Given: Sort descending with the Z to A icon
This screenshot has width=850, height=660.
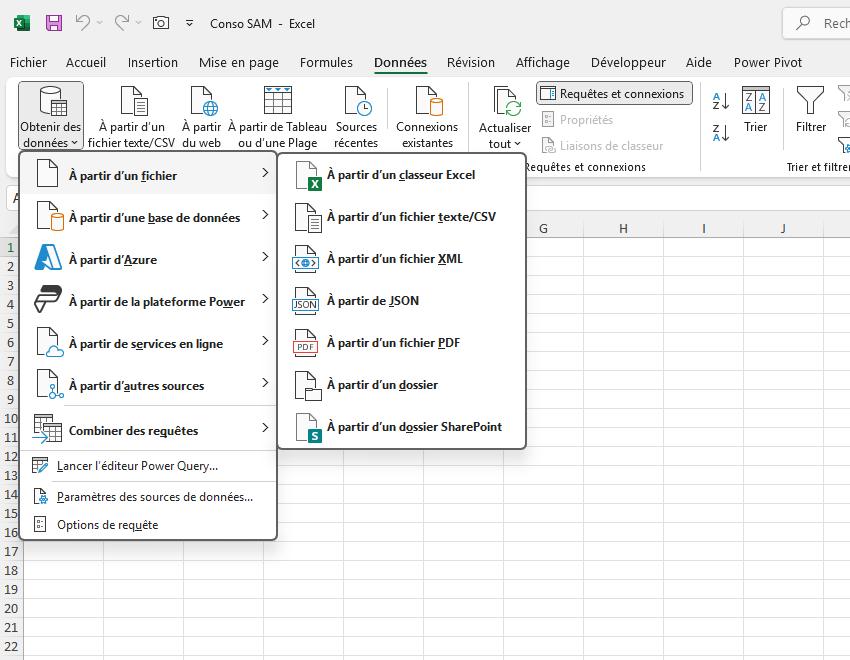Looking at the screenshot, I should coord(720,132).
